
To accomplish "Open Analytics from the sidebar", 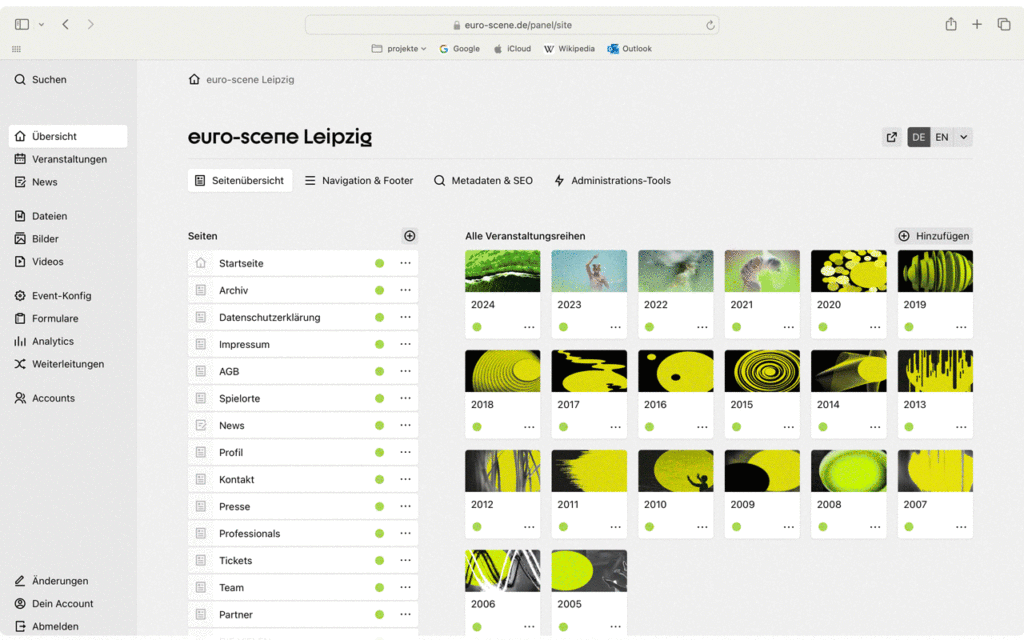I will (x=52, y=341).
